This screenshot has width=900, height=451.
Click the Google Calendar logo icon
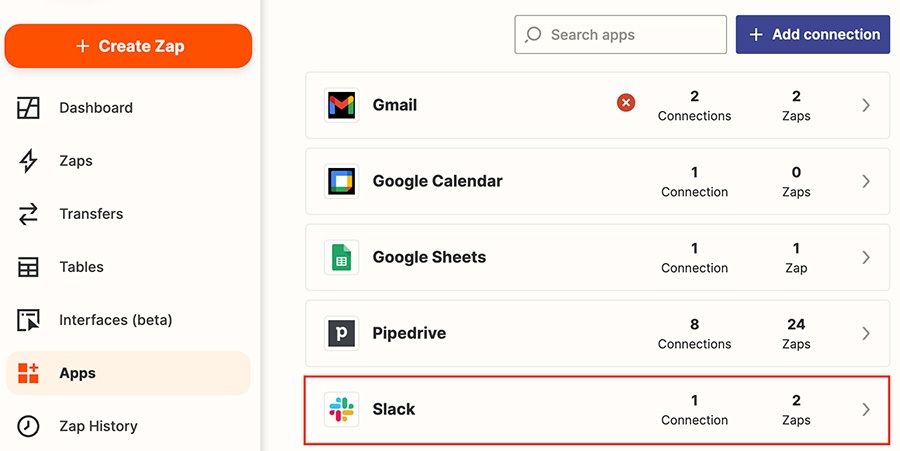pyautogui.click(x=342, y=181)
